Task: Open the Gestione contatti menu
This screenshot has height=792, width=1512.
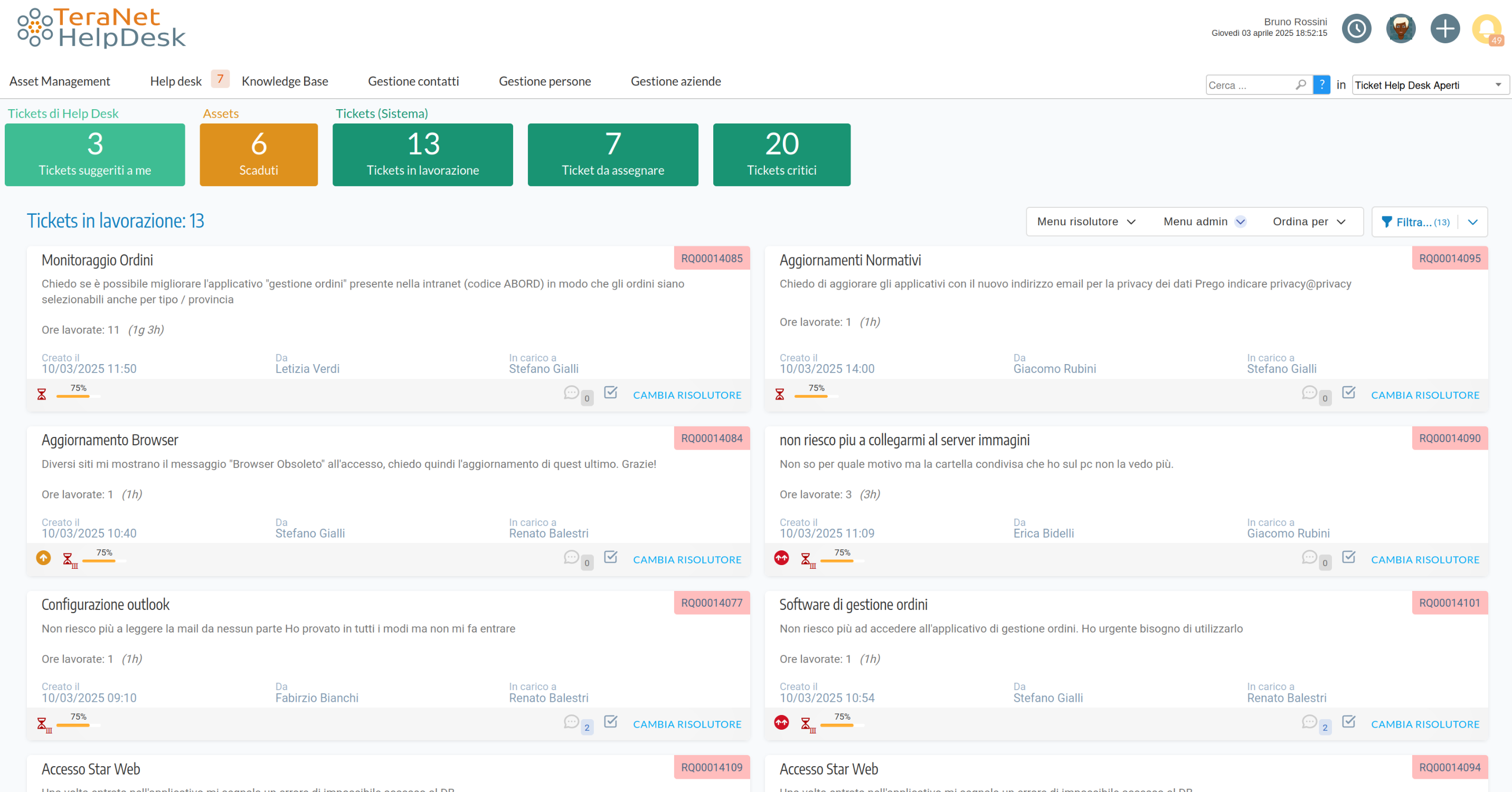Action: [413, 82]
